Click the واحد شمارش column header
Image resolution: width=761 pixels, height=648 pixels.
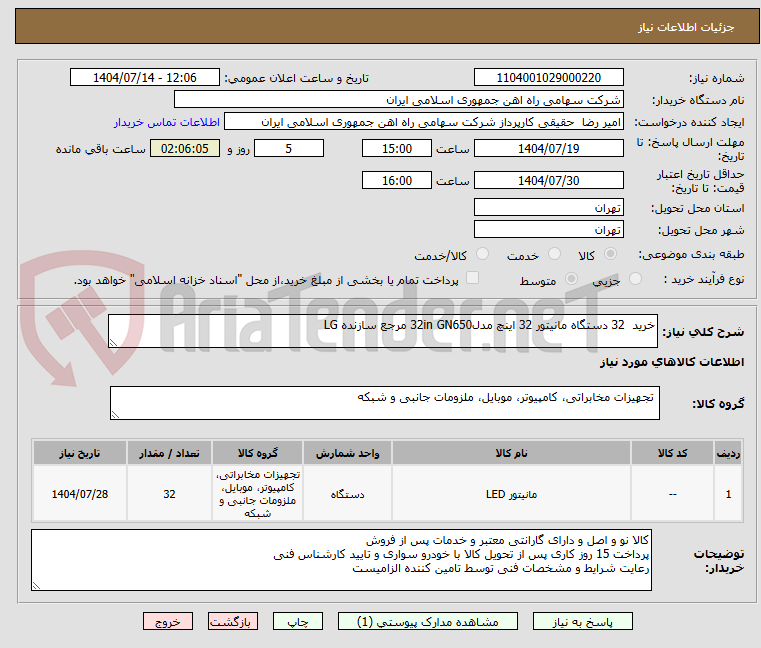tap(347, 453)
